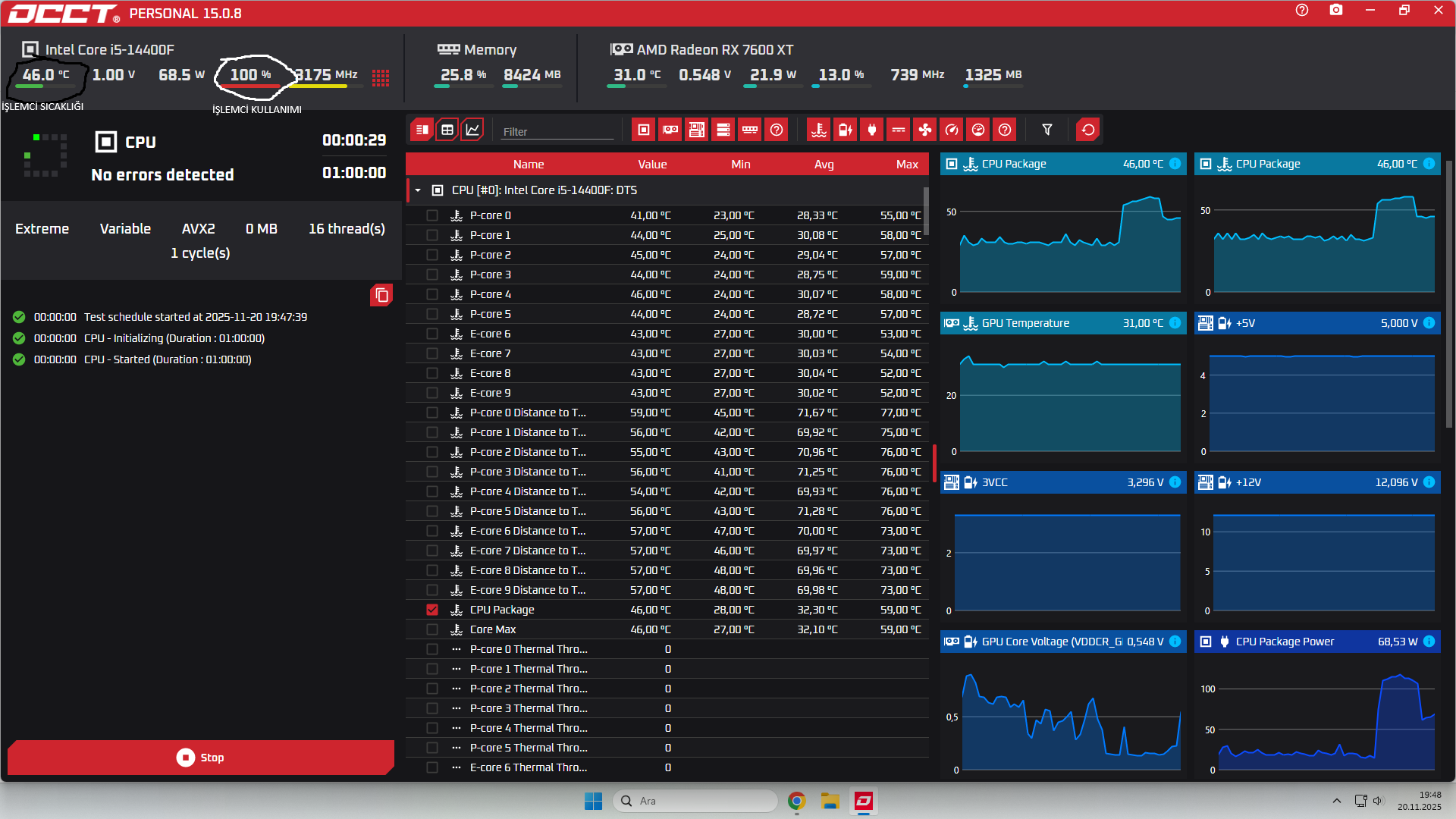Toggle the power plug sensors filter

click(872, 130)
